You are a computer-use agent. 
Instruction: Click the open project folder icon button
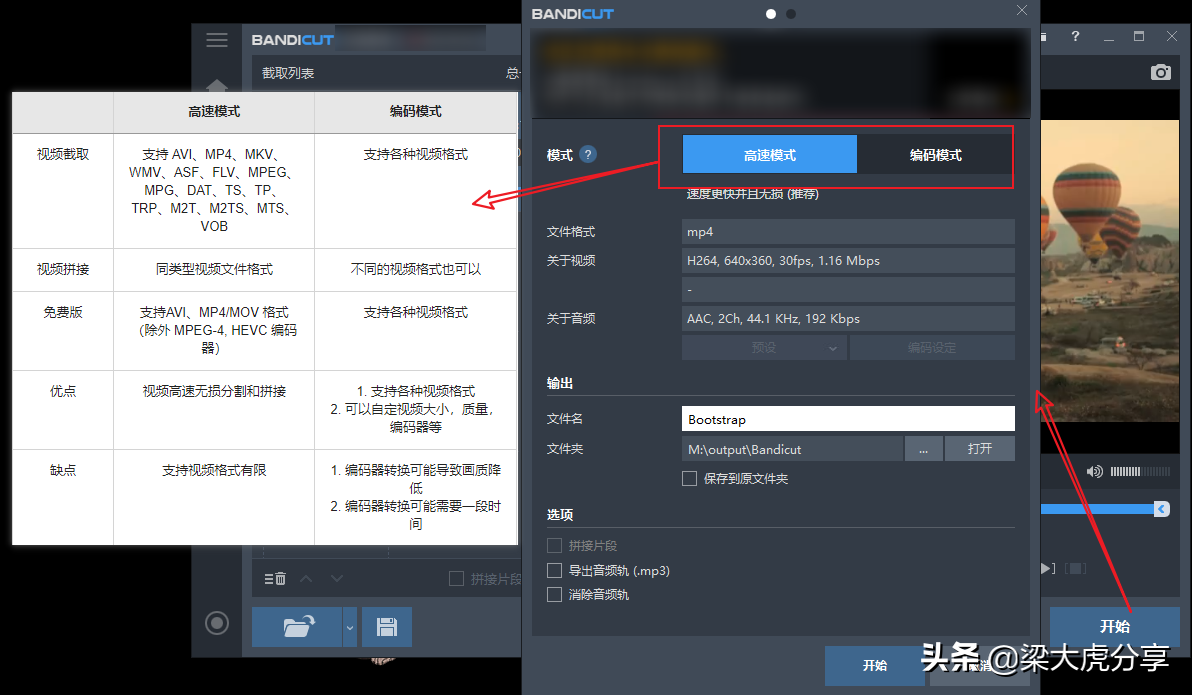tap(297, 627)
